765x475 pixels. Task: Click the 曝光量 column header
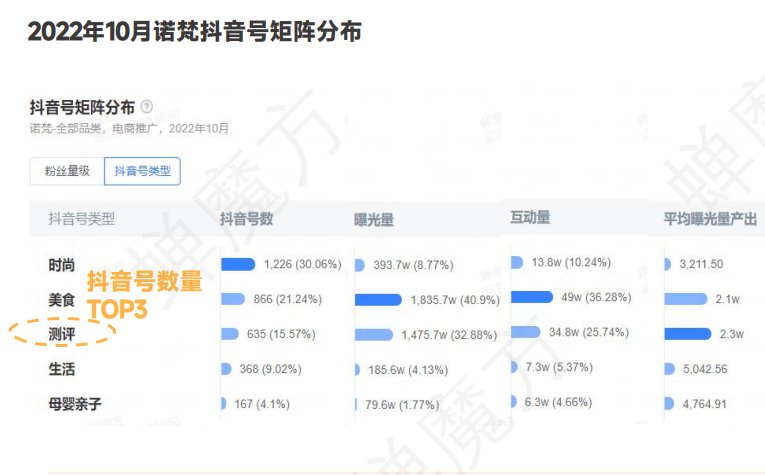click(374, 220)
